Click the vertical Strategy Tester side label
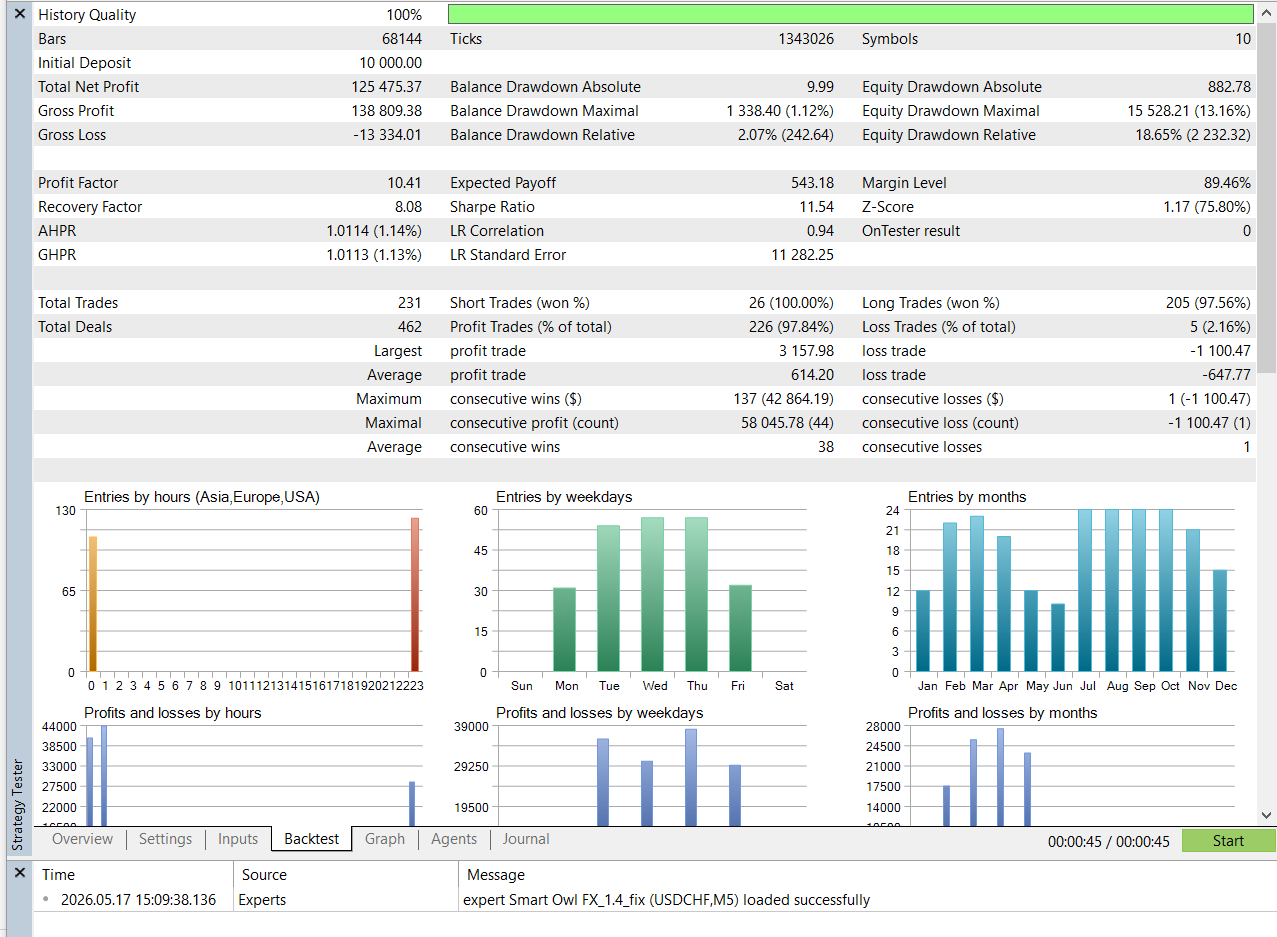1277x937 pixels. click(x=17, y=806)
